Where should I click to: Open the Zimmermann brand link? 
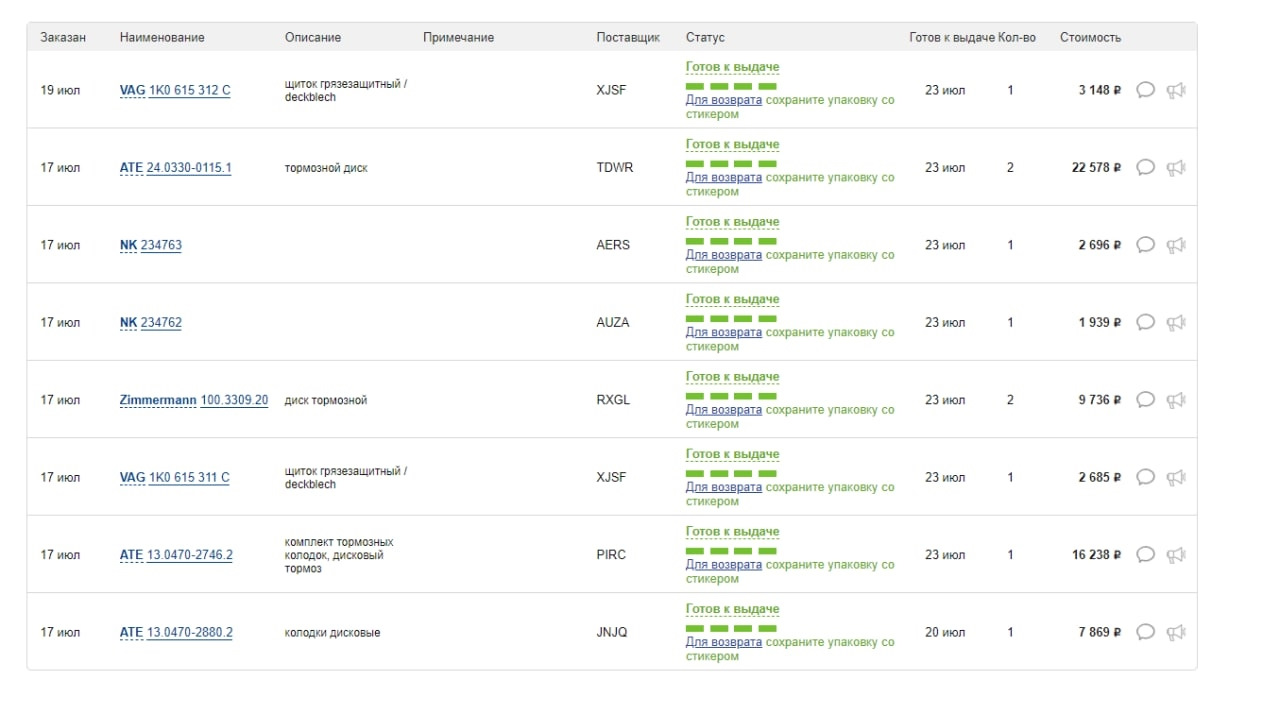pos(158,400)
